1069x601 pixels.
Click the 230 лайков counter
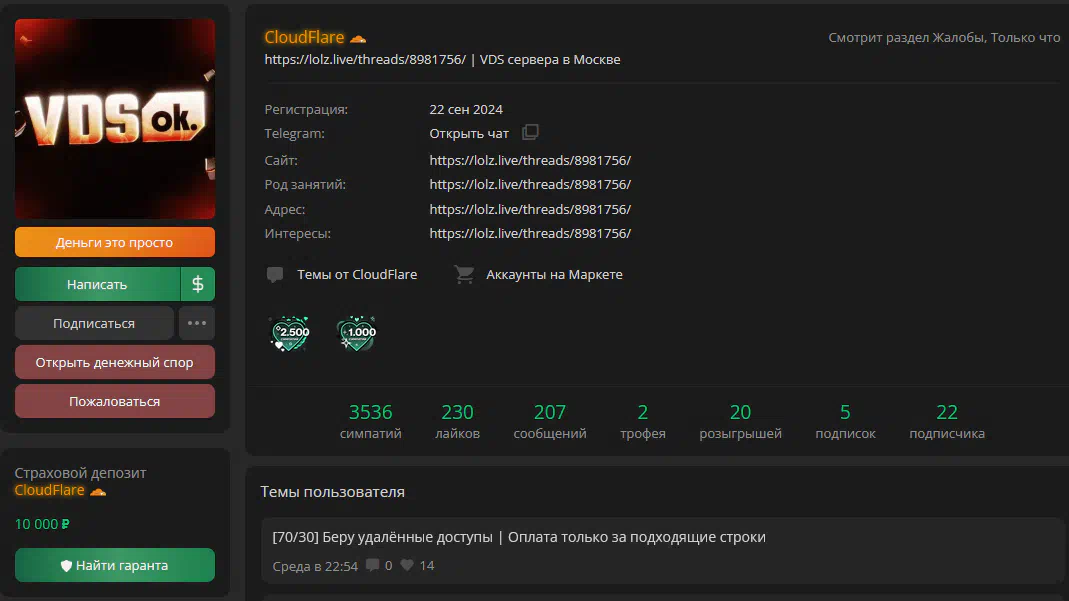click(457, 421)
